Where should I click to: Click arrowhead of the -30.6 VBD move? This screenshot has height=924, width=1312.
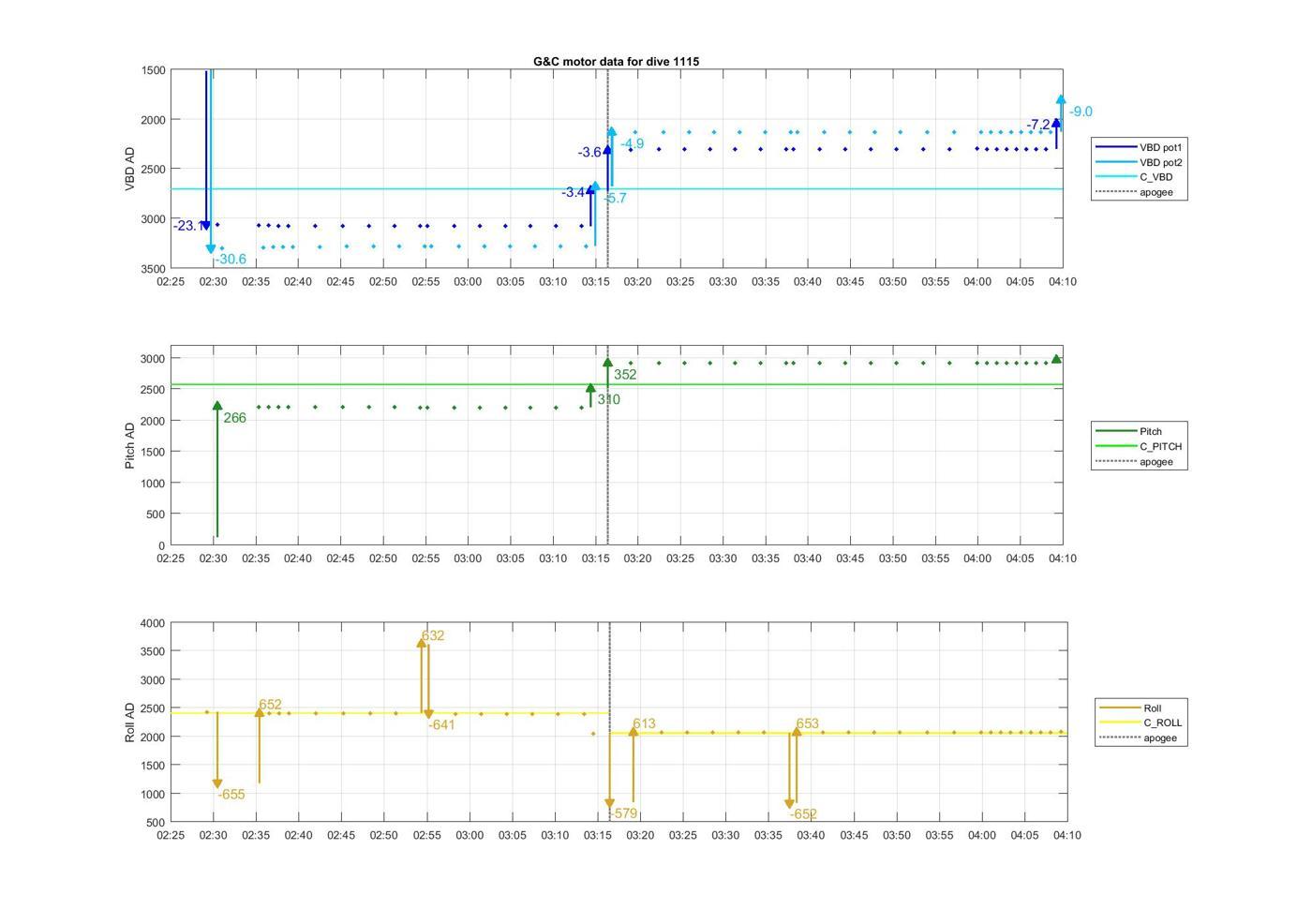click(x=211, y=249)
